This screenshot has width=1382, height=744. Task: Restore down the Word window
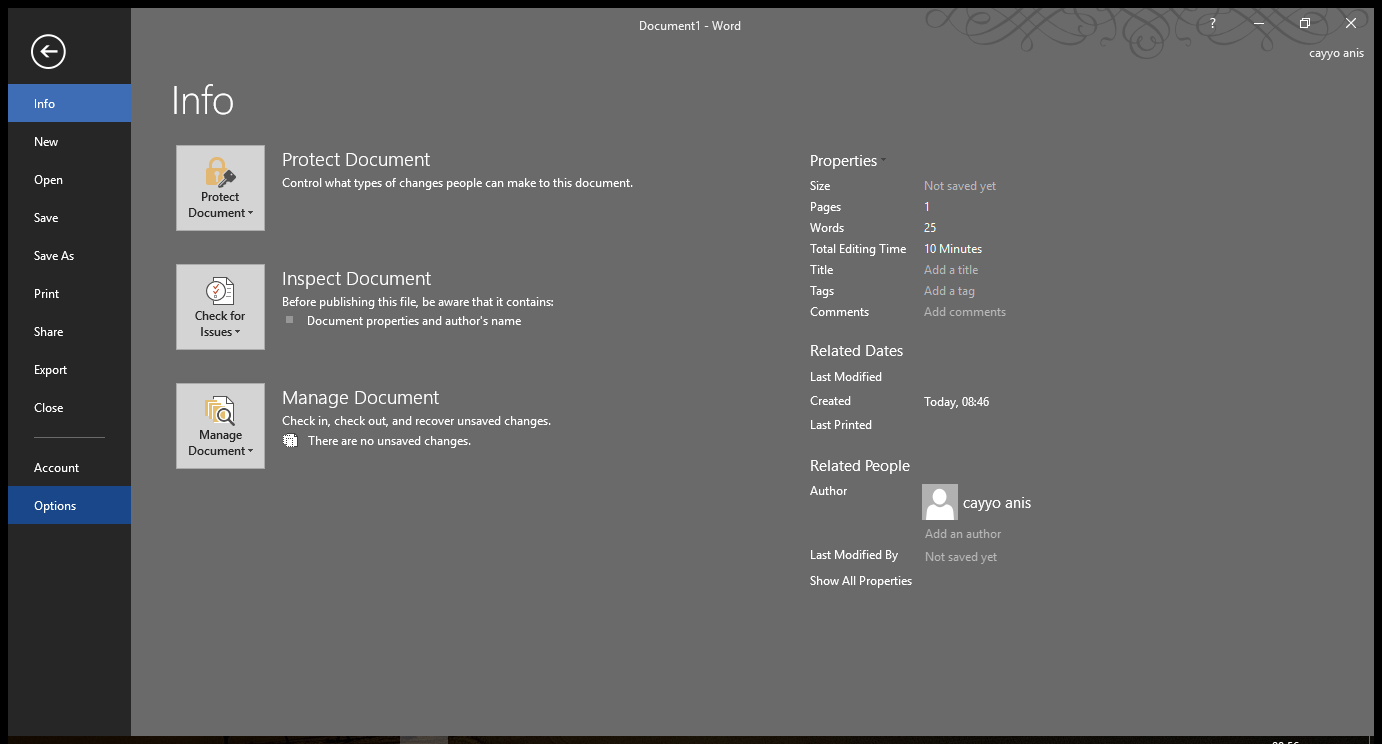[1305, 24]
